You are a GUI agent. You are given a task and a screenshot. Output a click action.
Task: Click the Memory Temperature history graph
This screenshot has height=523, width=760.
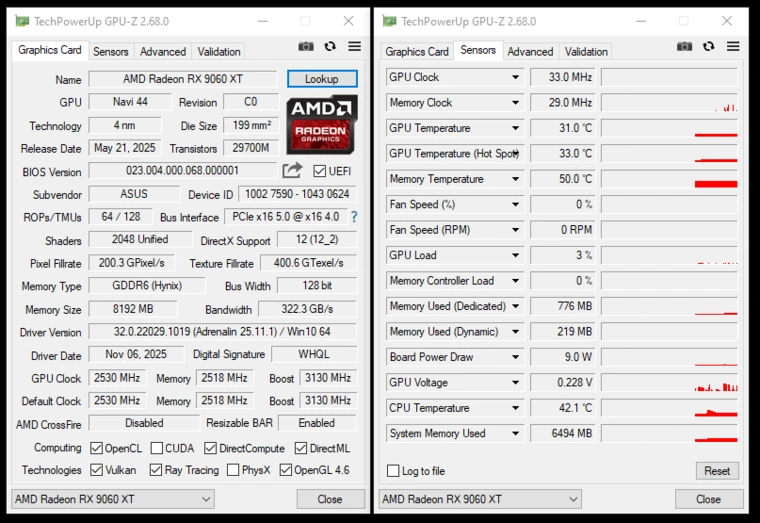[669, 179]
